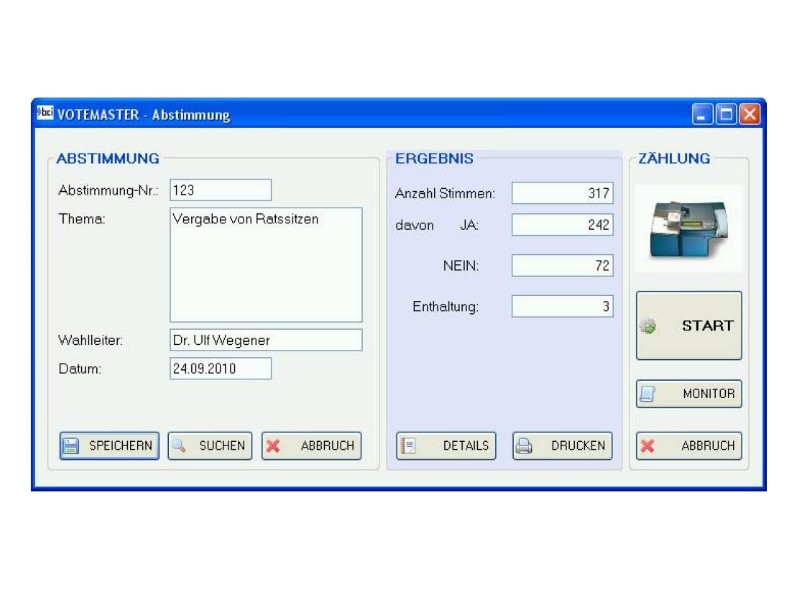The width and height of the screenshot is (800, 600).
Task: Minimize the VOTEMASTER window
Action: click(704, 115)
